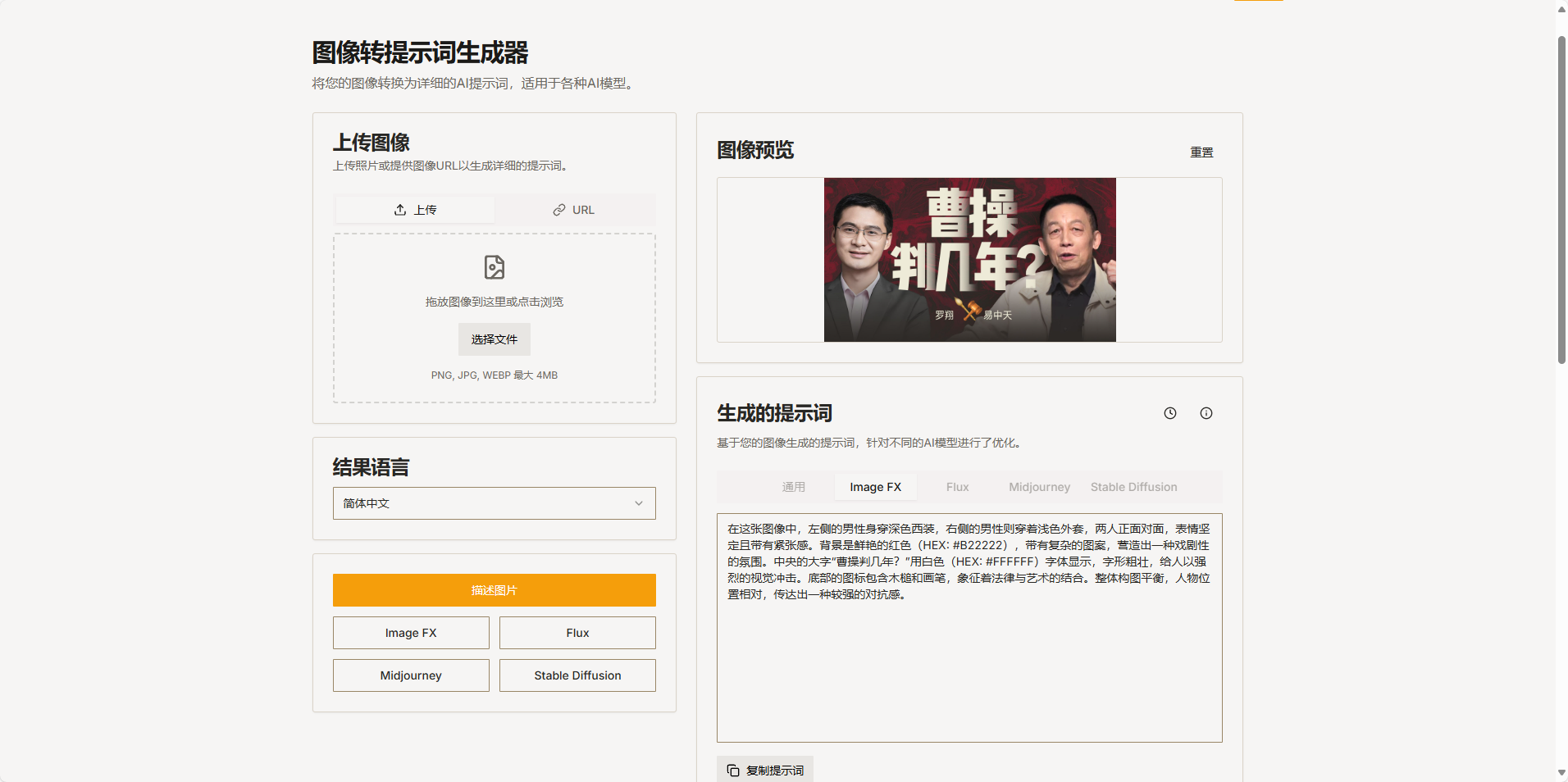Screen dimensions: 1568x782
Task: Click the URL link chain icon
Action: pos(559,210)
